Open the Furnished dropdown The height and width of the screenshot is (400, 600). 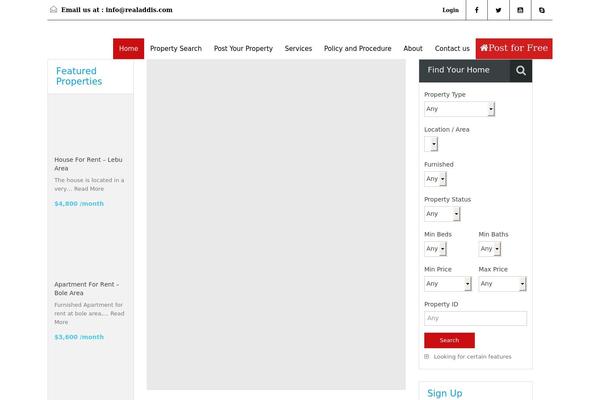[x=435, y=179]
